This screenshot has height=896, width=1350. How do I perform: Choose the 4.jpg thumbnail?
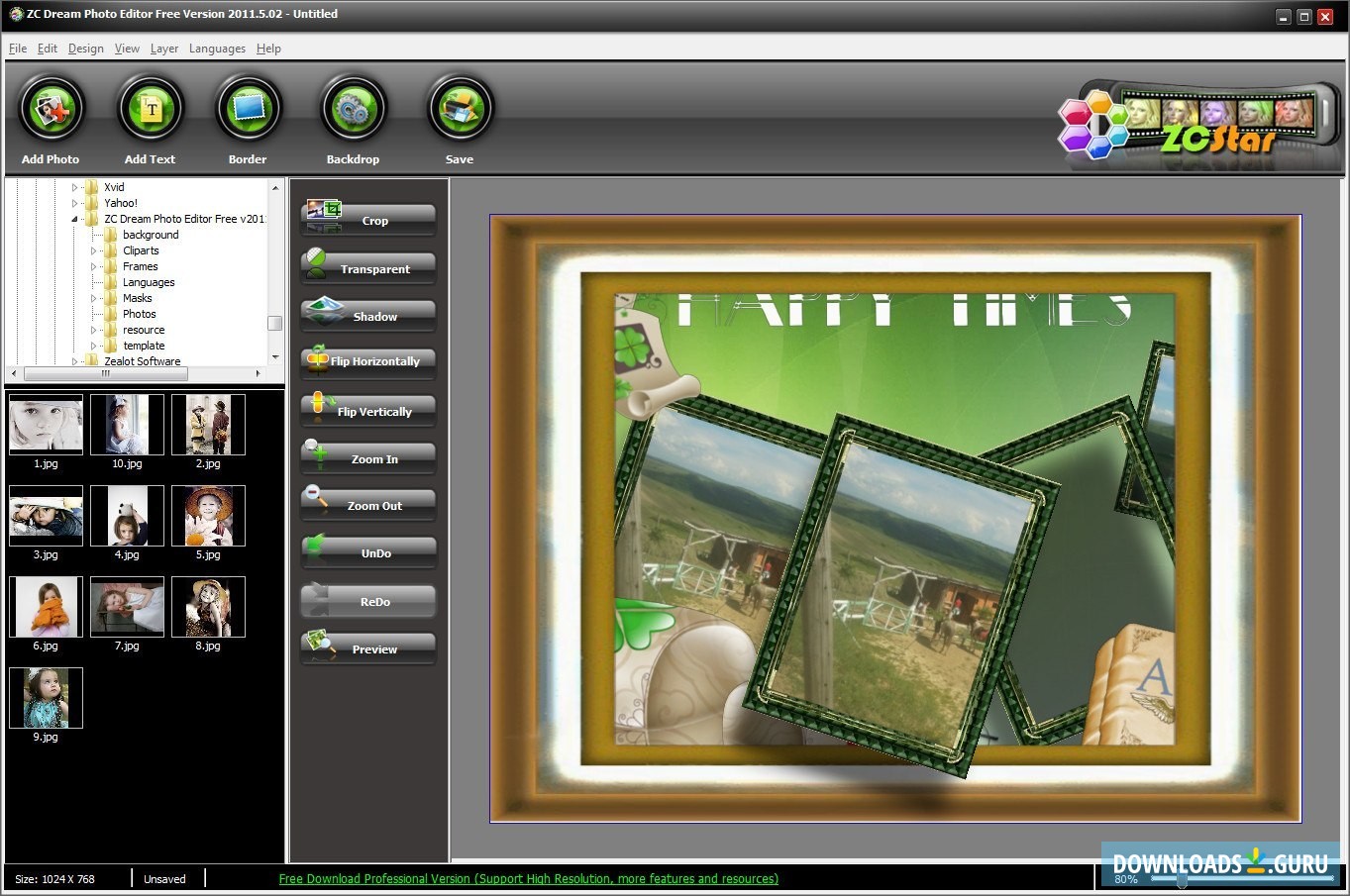coord(127,516)
